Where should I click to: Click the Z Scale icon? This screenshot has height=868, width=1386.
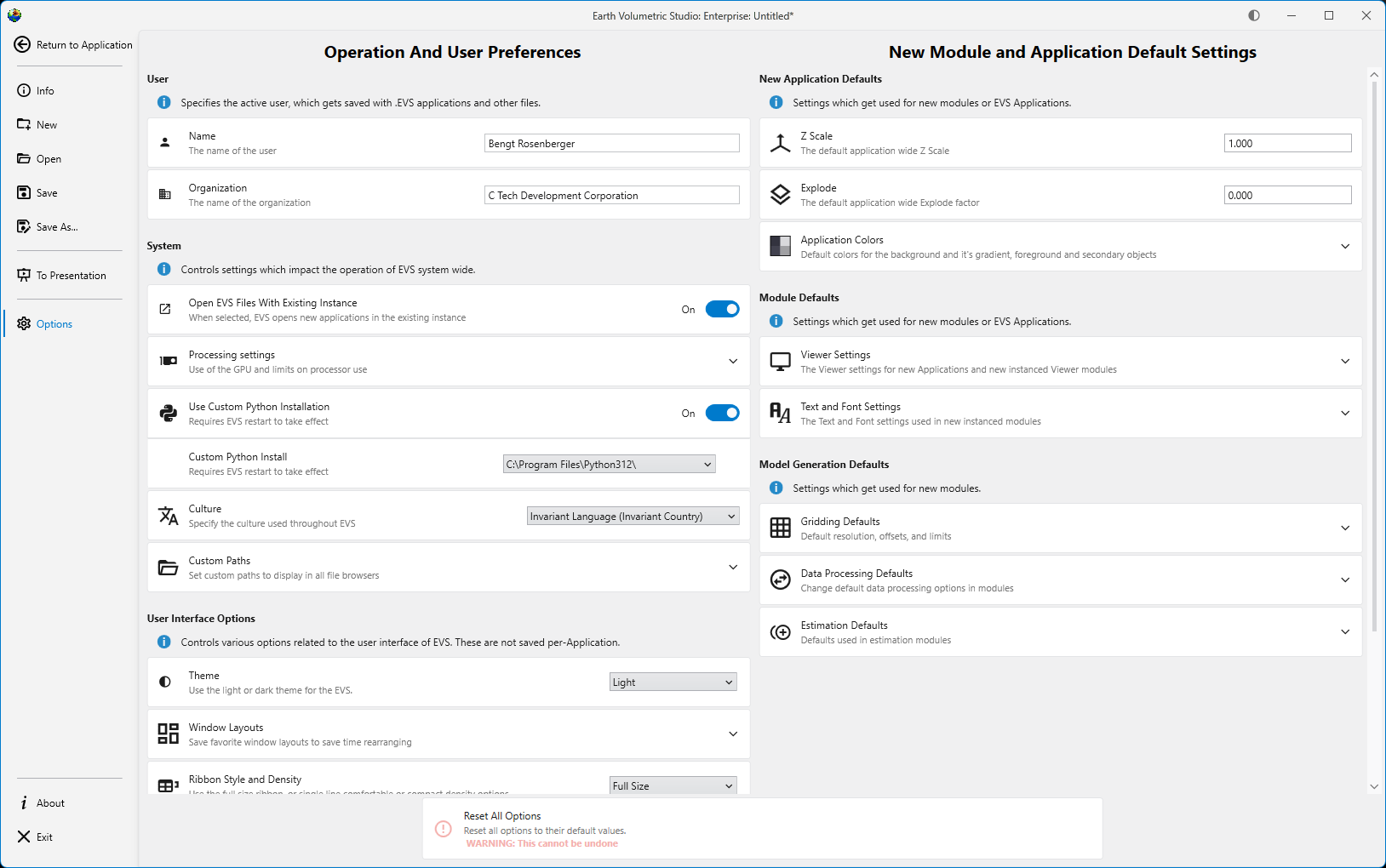(780, 142)
